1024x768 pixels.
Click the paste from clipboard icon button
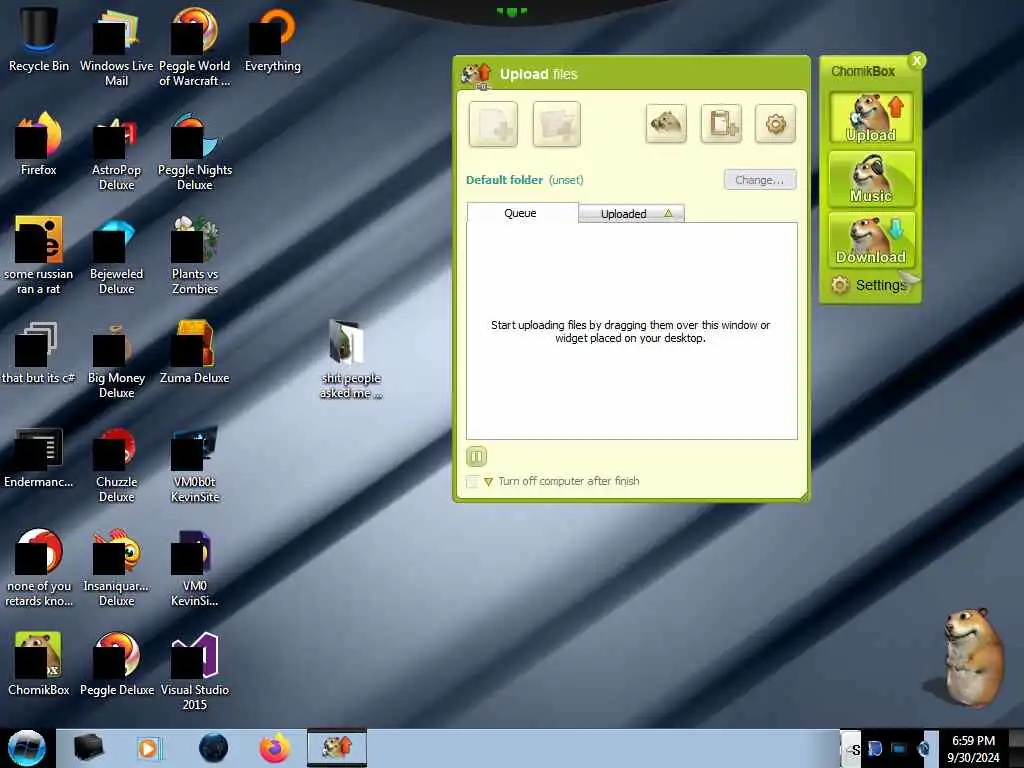tap(721, 123)
